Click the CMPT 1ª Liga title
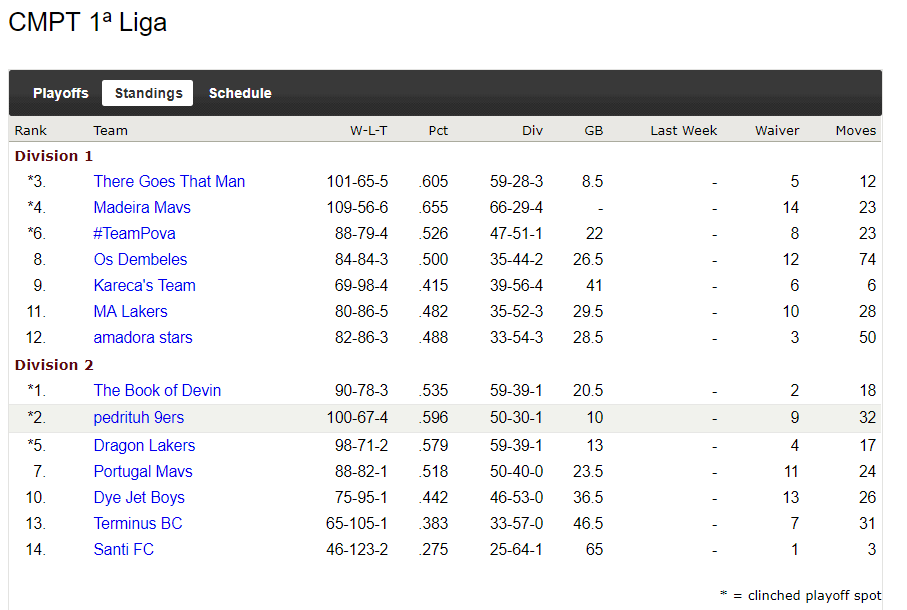907x610 pixels. pyautogui.click(x=87, y=23)
